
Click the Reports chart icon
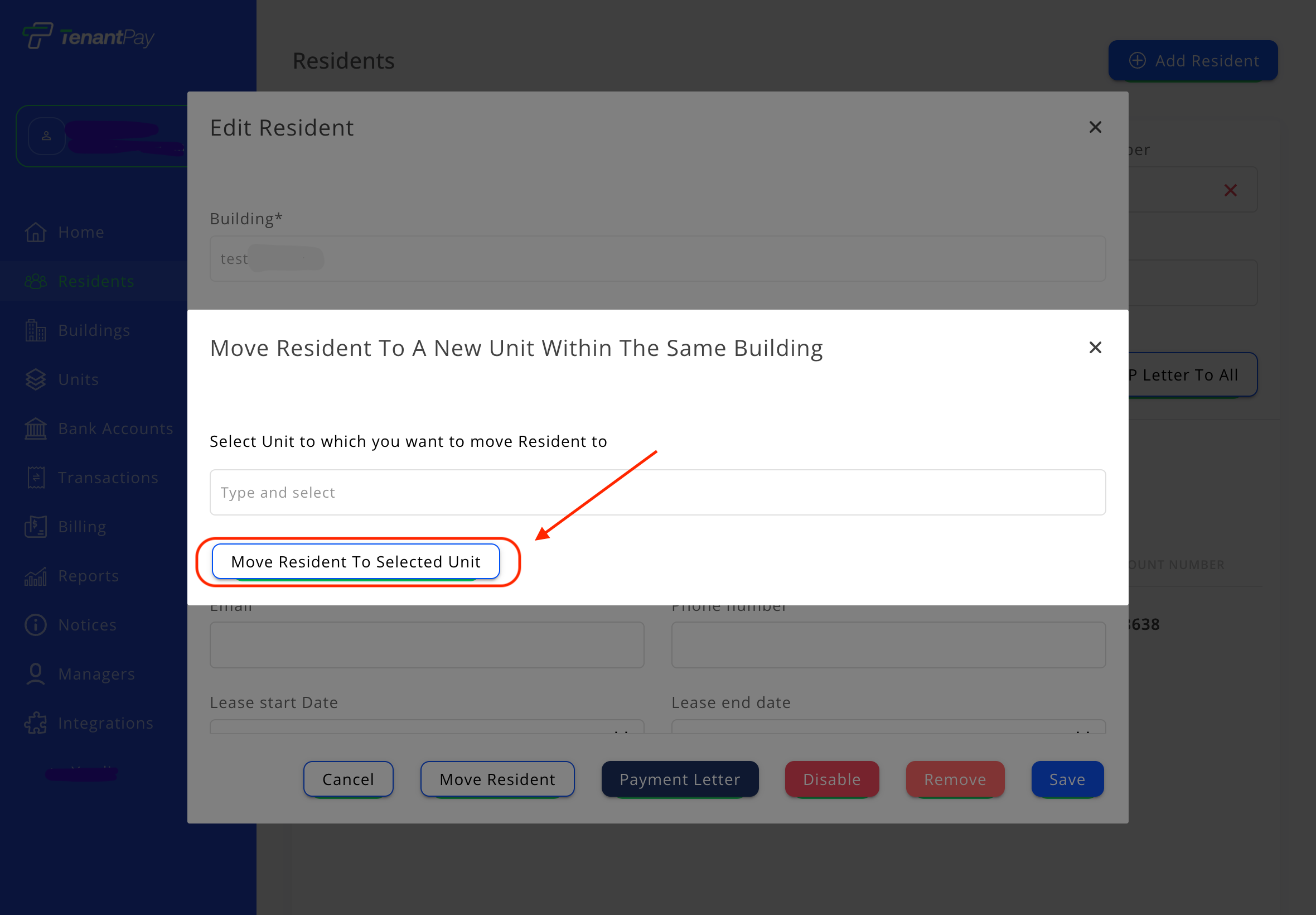tap(36, 576)
